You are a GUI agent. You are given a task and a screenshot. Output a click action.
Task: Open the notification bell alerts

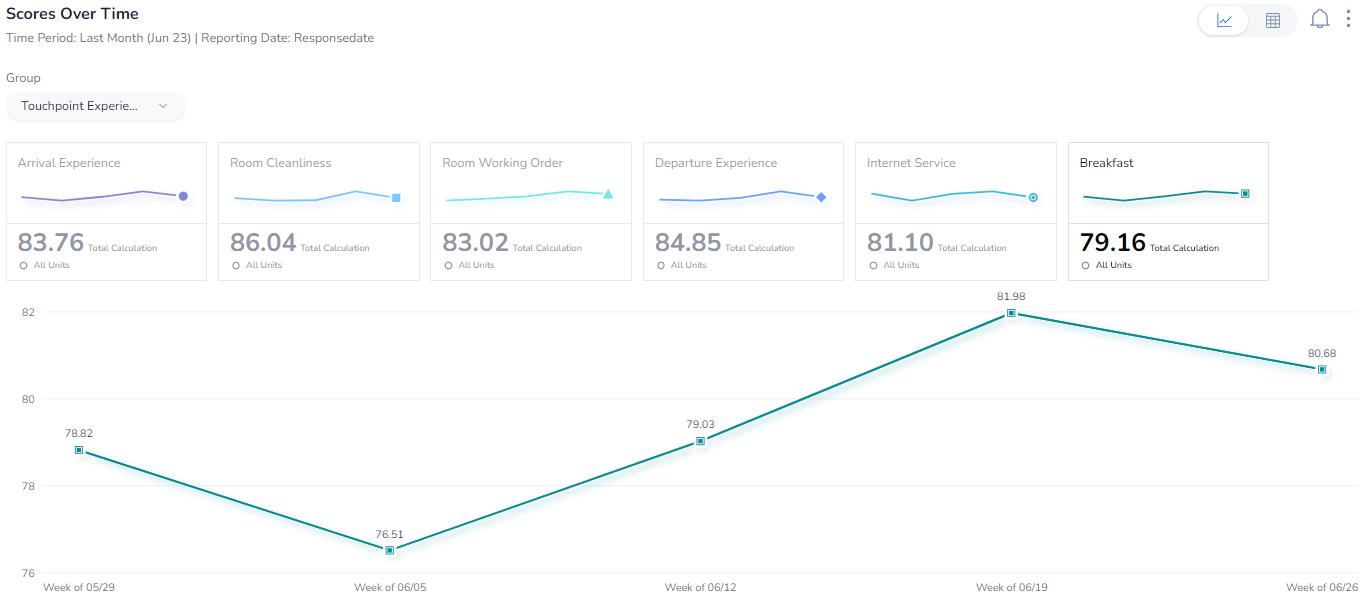tap(1320, 19)
